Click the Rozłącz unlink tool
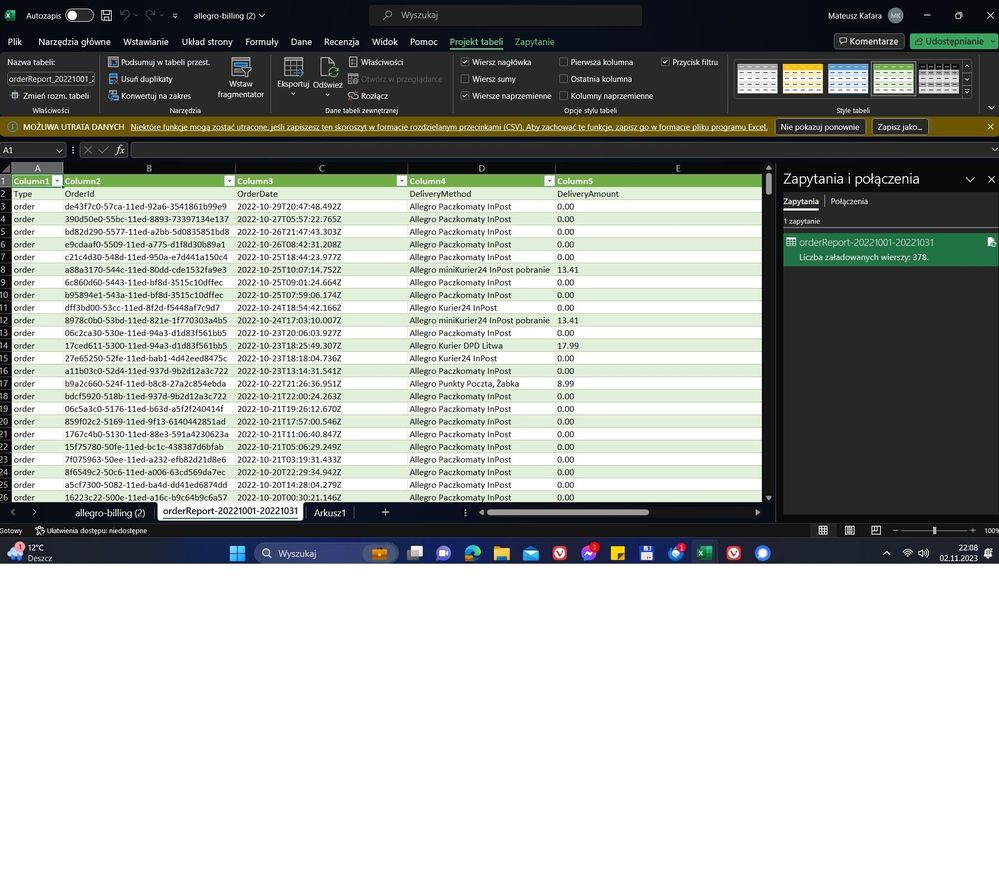999x877 pixels. coord(368,96)
